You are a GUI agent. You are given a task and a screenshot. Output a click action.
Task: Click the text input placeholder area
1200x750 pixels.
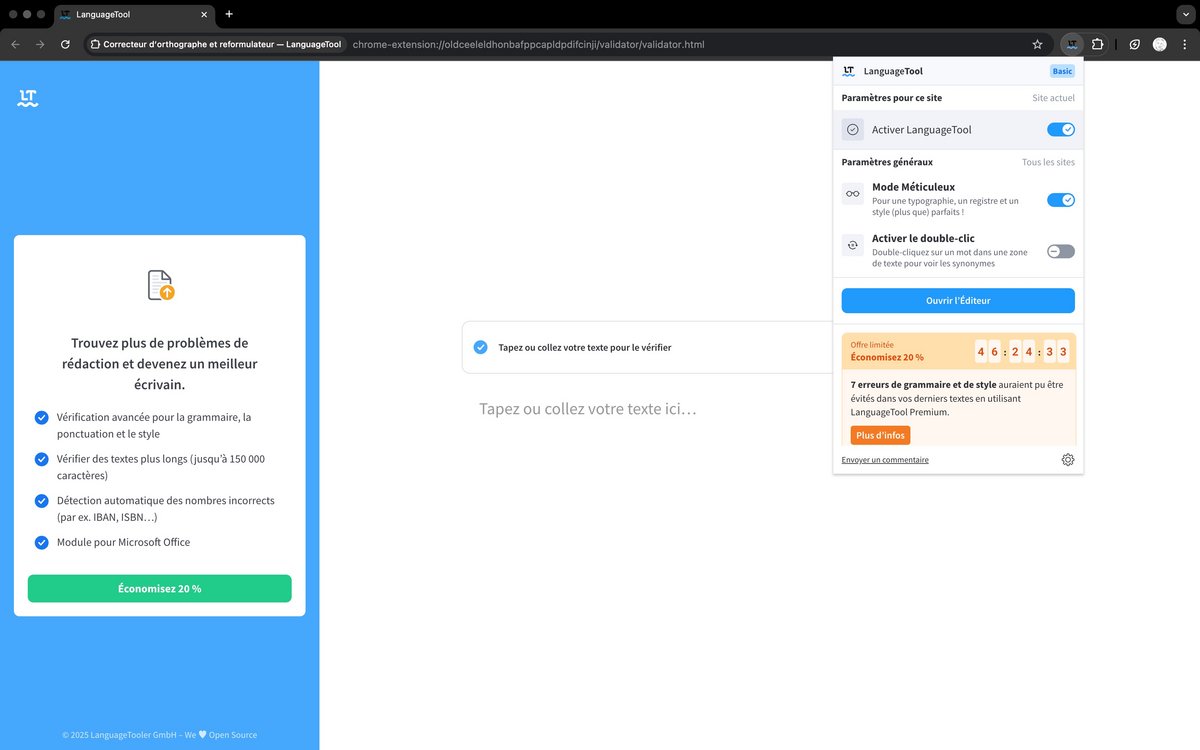click(588, 409)
